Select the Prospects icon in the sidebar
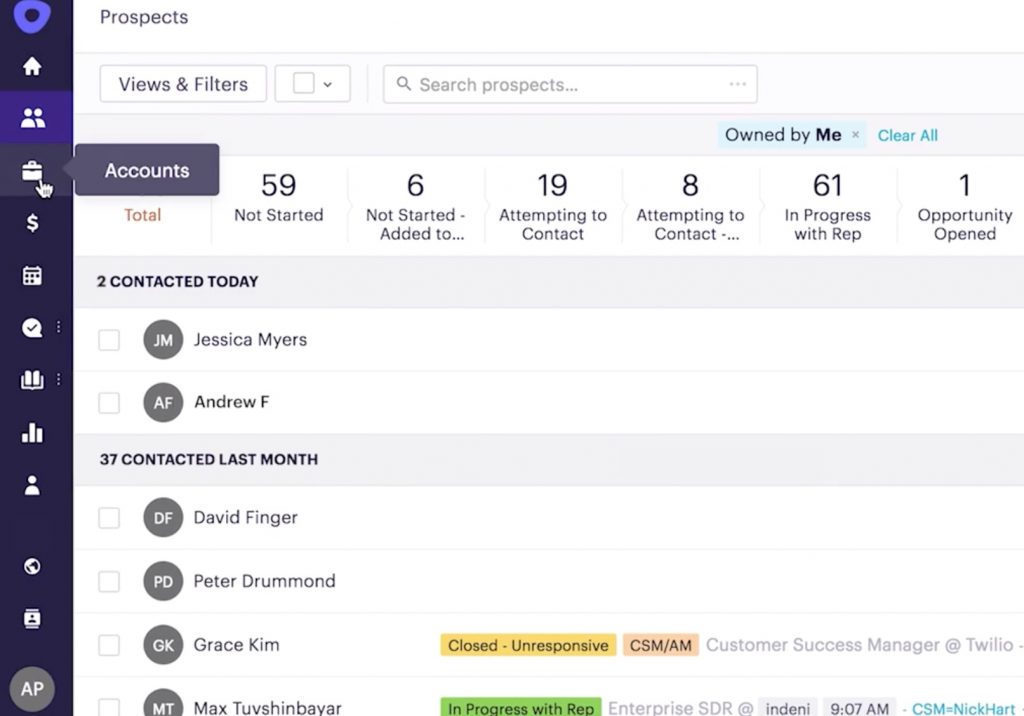This screenshot has height=716, width=1024. pos(33,117)
